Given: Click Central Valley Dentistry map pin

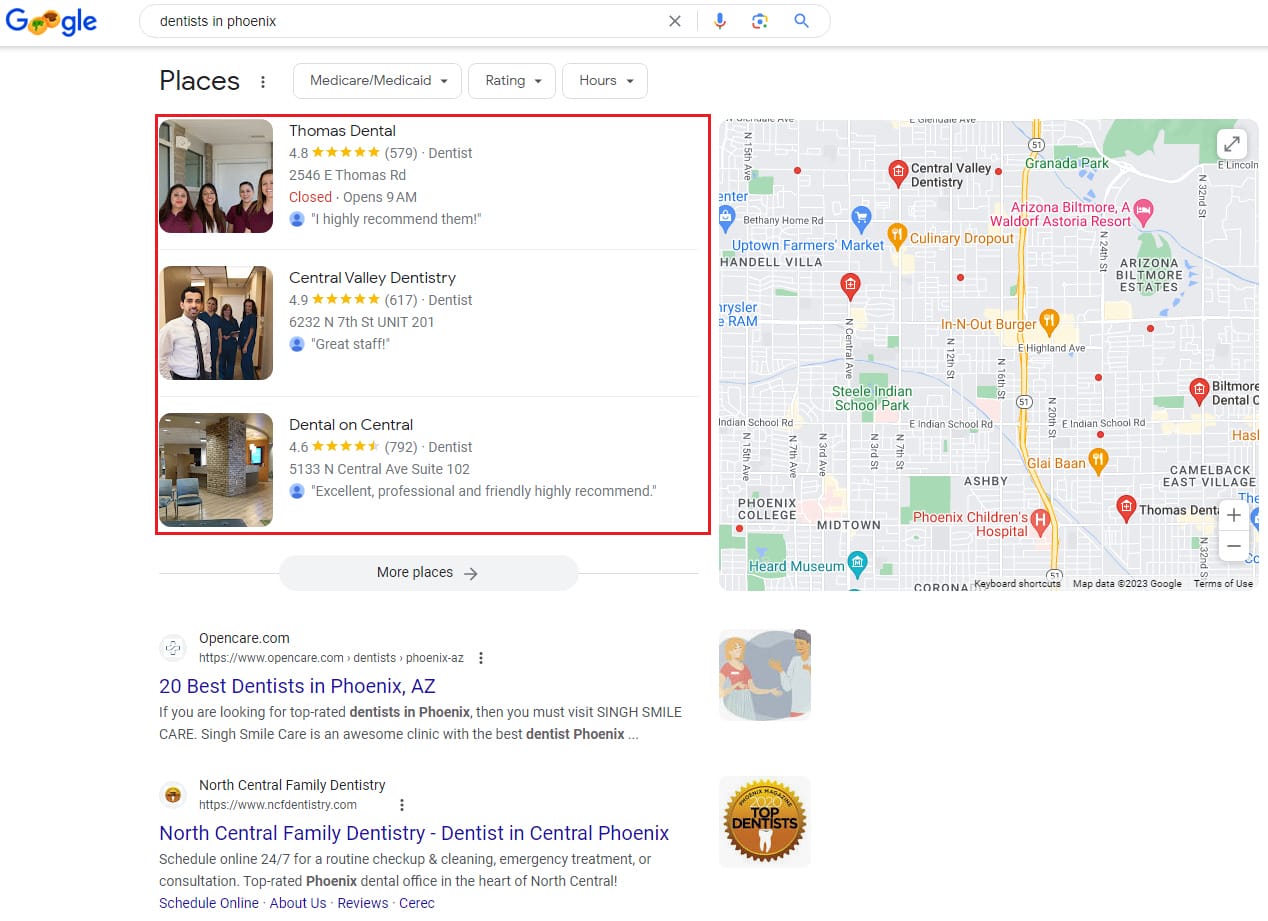Looking at the screenshot, I should click(x=898, y=173).
